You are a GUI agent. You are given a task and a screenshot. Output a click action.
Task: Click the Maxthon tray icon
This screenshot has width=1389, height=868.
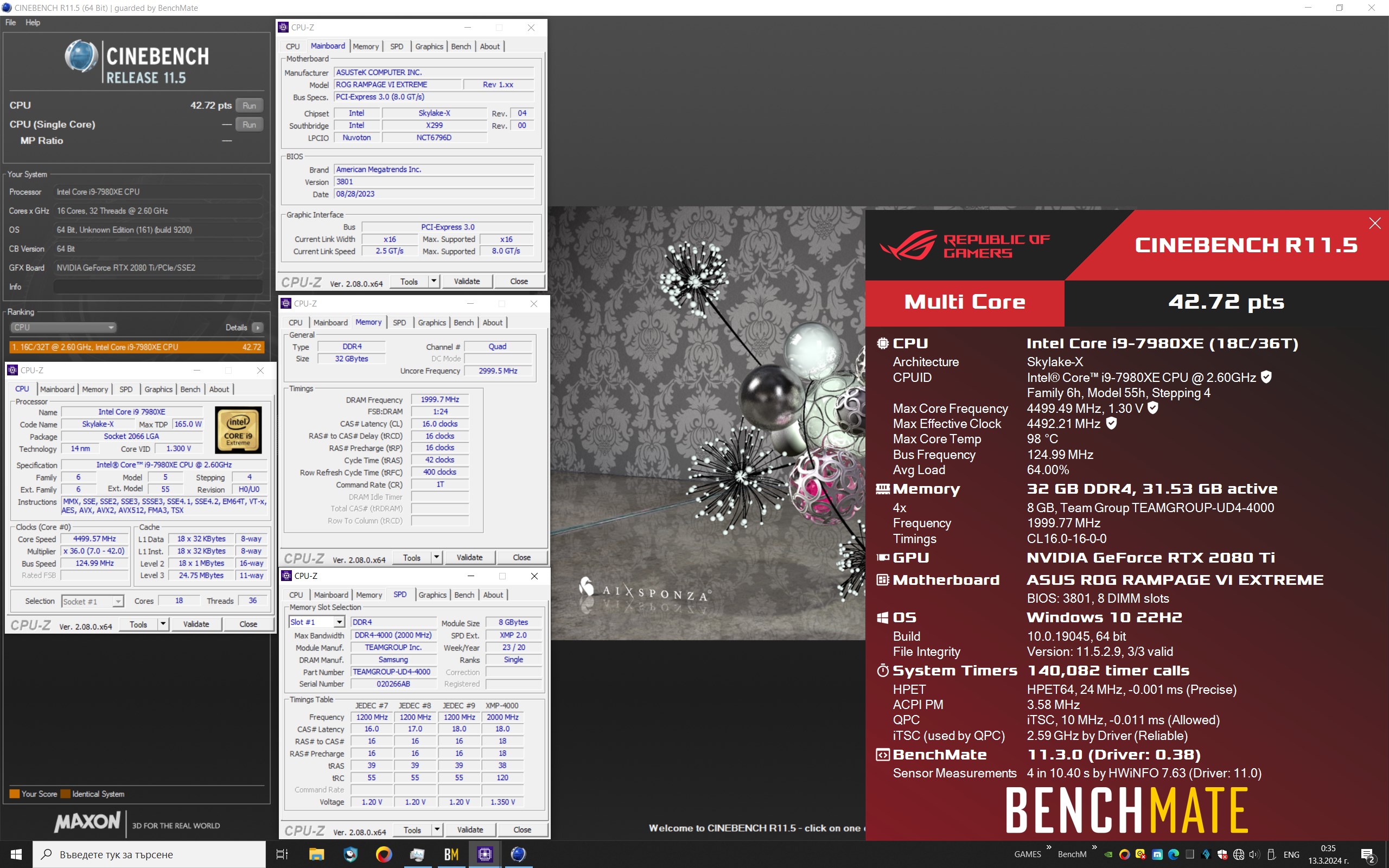(x=1157, y=854)
